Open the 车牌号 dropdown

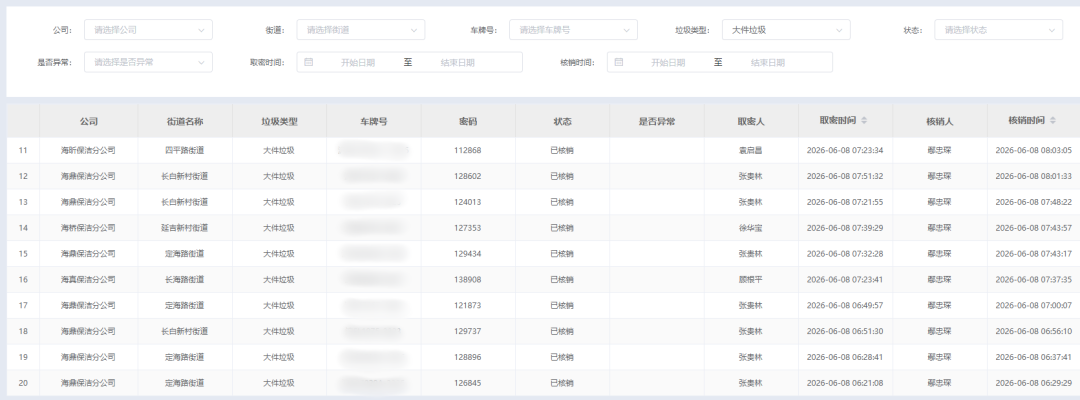573,30
